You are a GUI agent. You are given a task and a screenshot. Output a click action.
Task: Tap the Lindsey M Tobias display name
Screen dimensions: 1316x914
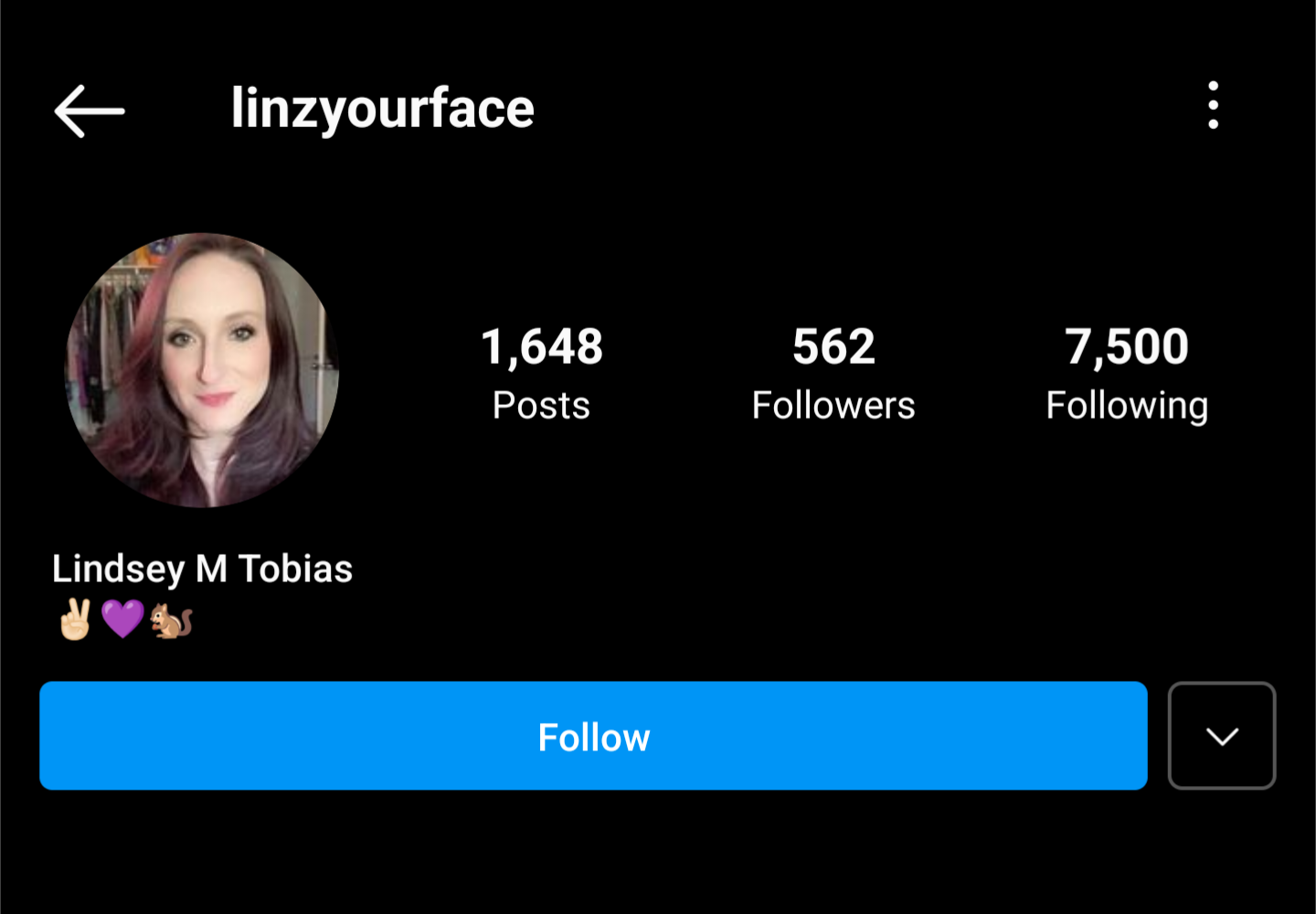[202, 569]
